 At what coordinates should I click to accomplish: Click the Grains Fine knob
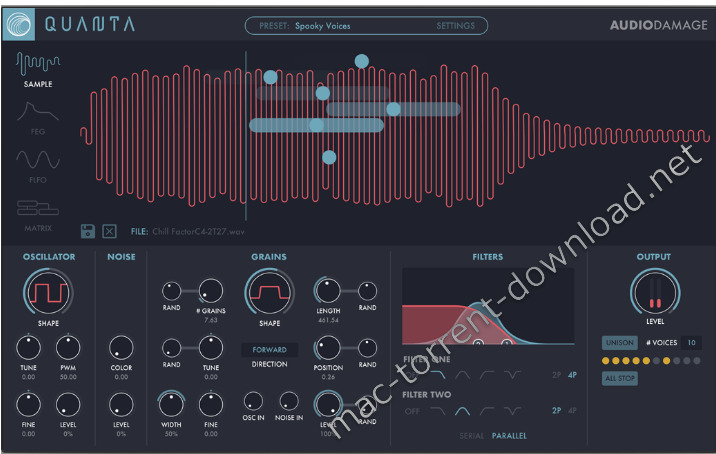point(211,405)
